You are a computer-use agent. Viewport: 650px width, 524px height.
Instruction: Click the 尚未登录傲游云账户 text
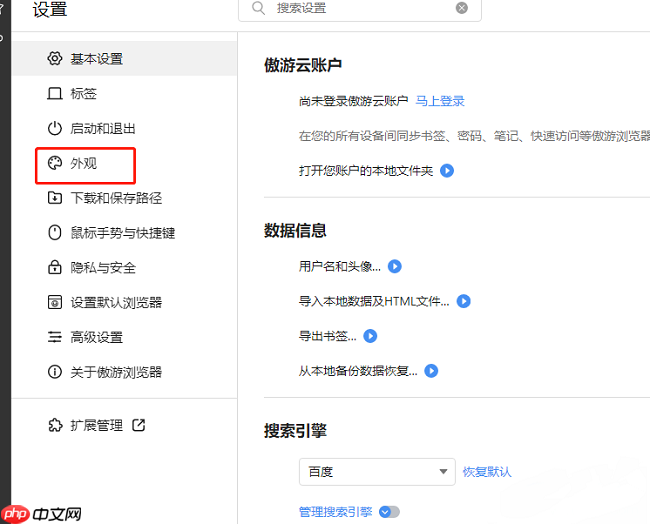(354, 101)
